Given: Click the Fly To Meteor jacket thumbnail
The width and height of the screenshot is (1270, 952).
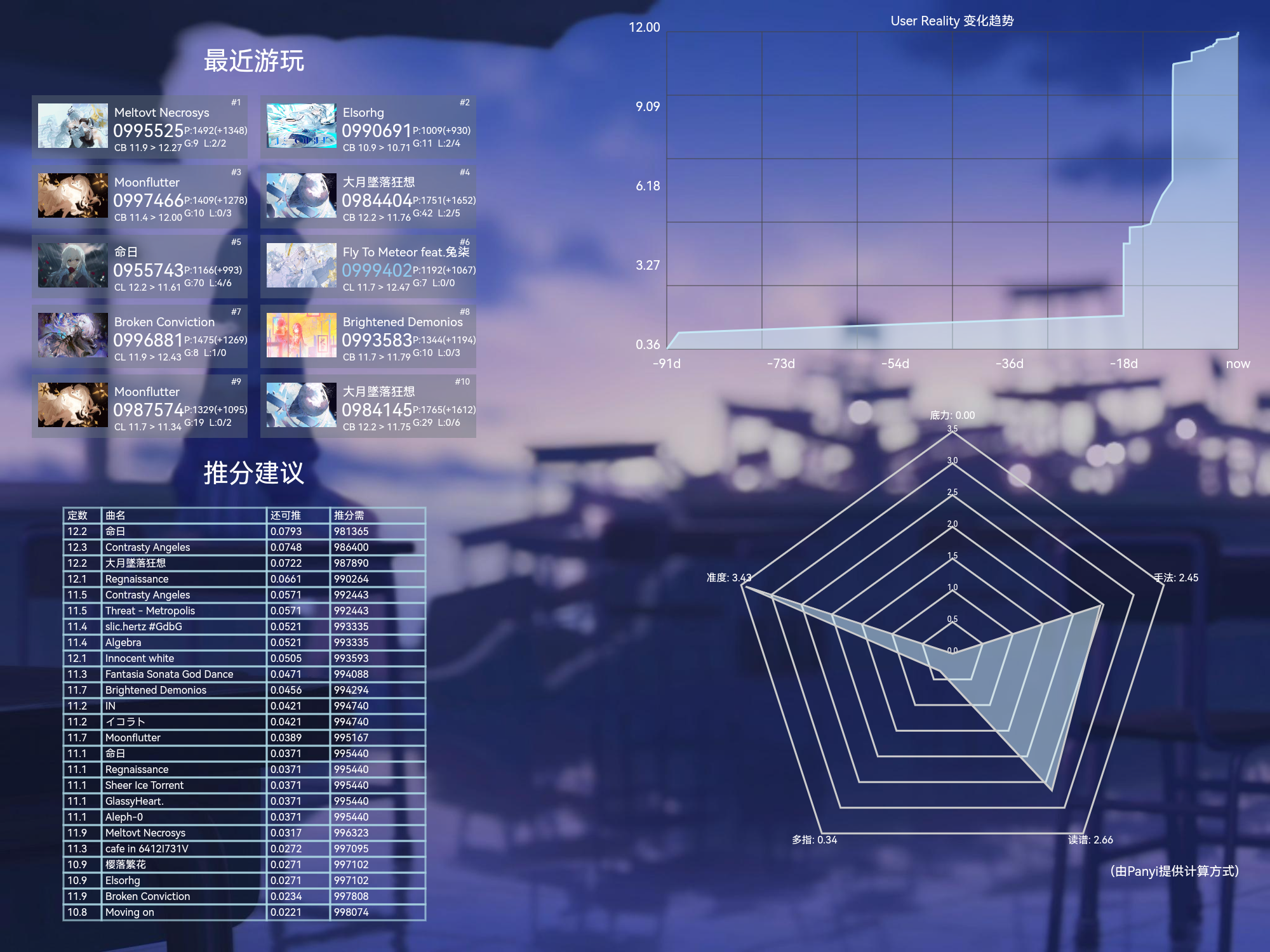Looking at the screenshot, I should (301, 265).
